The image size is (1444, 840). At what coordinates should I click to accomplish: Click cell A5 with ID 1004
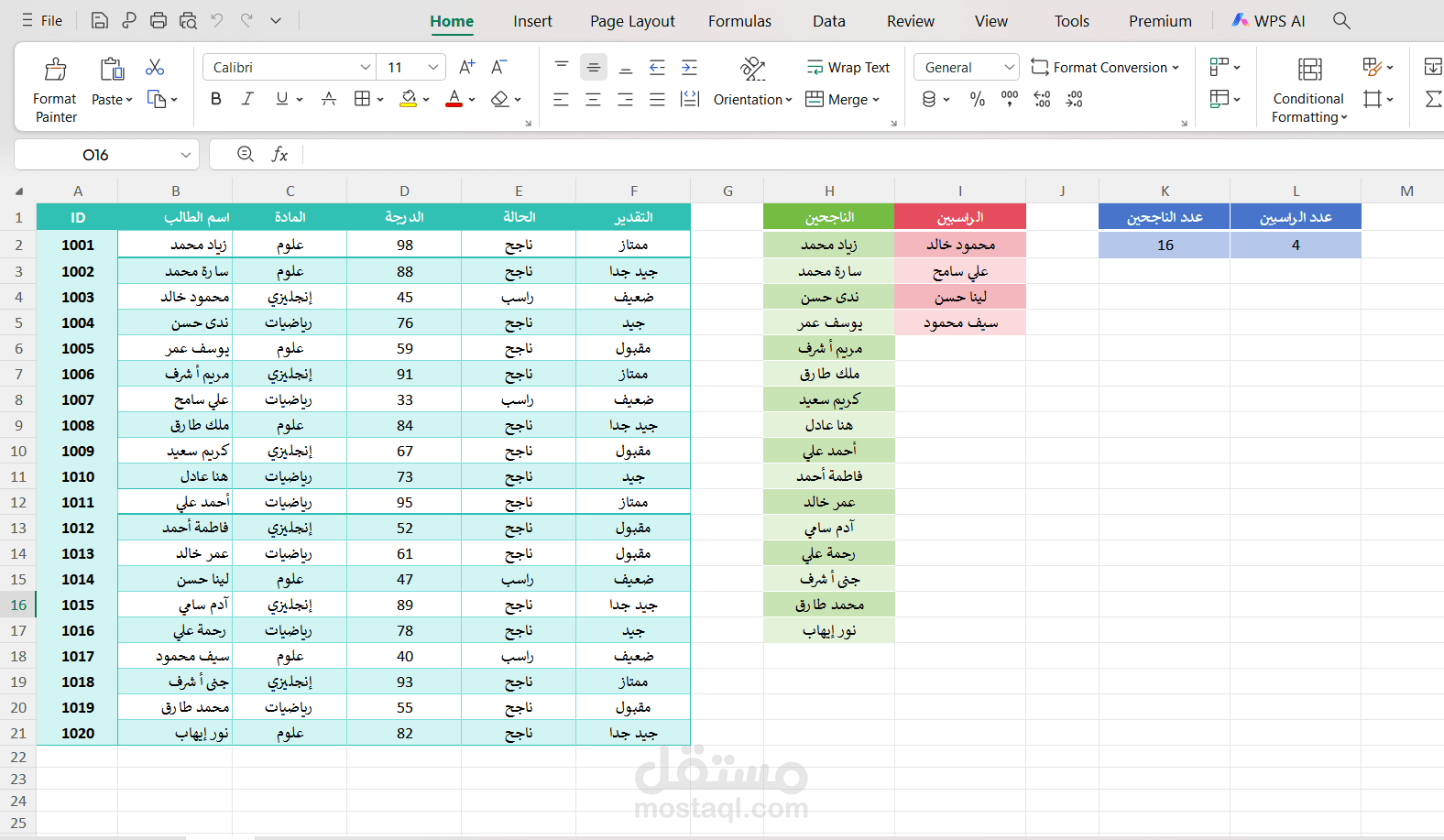point(78,322)
